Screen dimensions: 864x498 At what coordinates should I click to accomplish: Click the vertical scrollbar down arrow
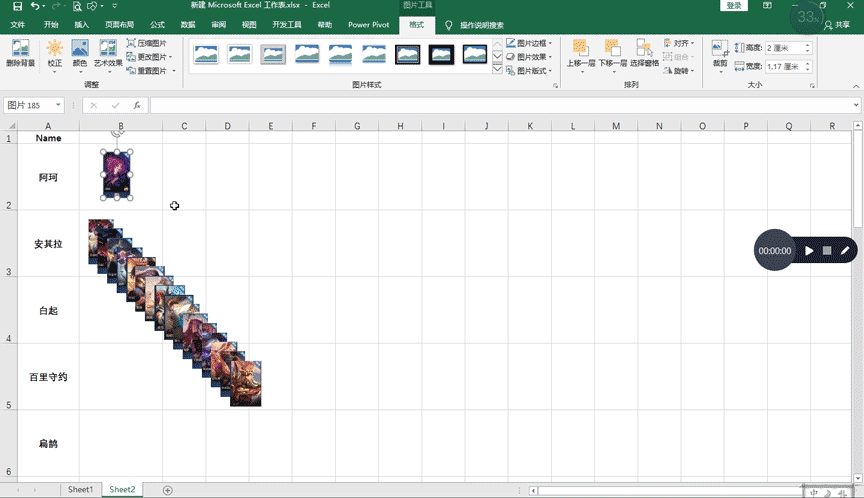857,478
